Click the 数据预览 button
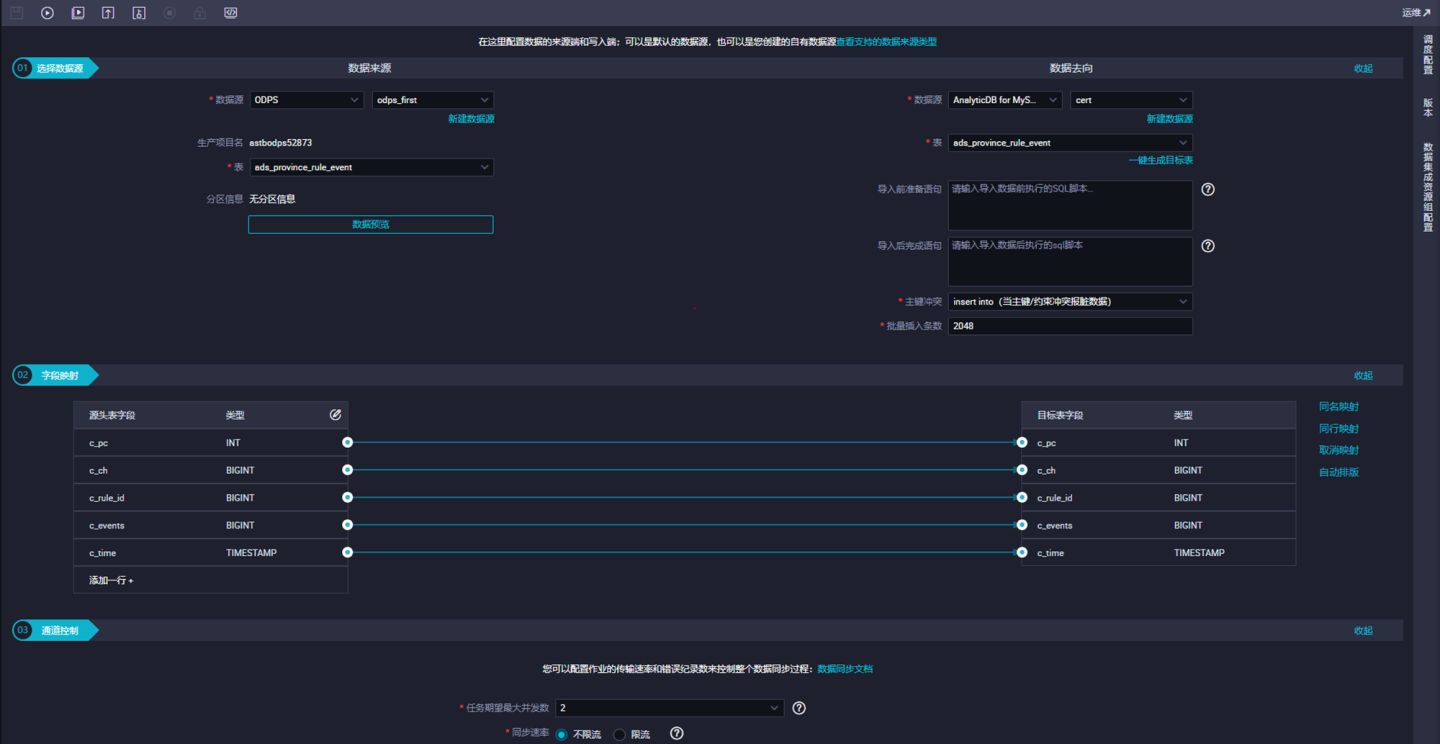Image resolution: width=1440 pixels, height=744 pixels. (370, 225)
